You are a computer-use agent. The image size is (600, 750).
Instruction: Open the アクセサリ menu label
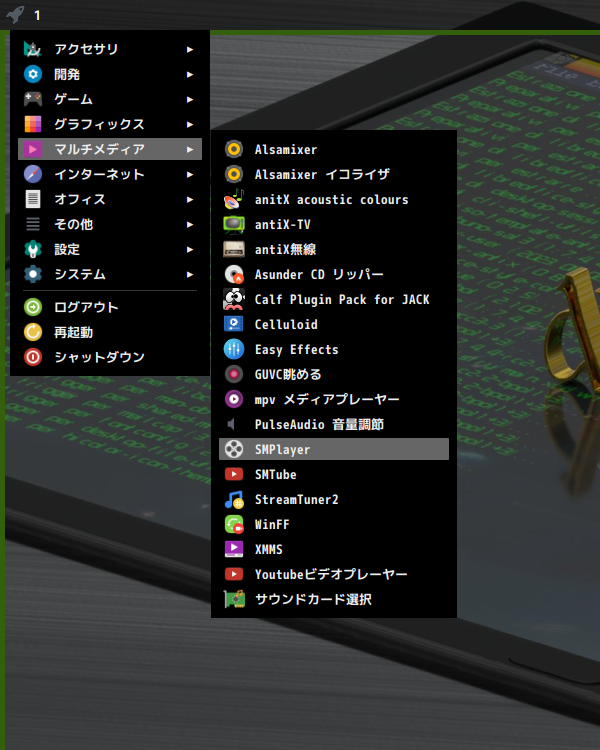point(86,49)
